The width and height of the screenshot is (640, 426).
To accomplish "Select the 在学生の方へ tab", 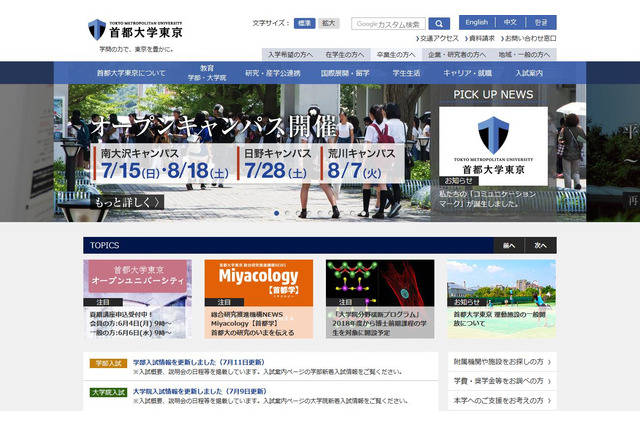I will pyautogui.click(x=344, y=54).
